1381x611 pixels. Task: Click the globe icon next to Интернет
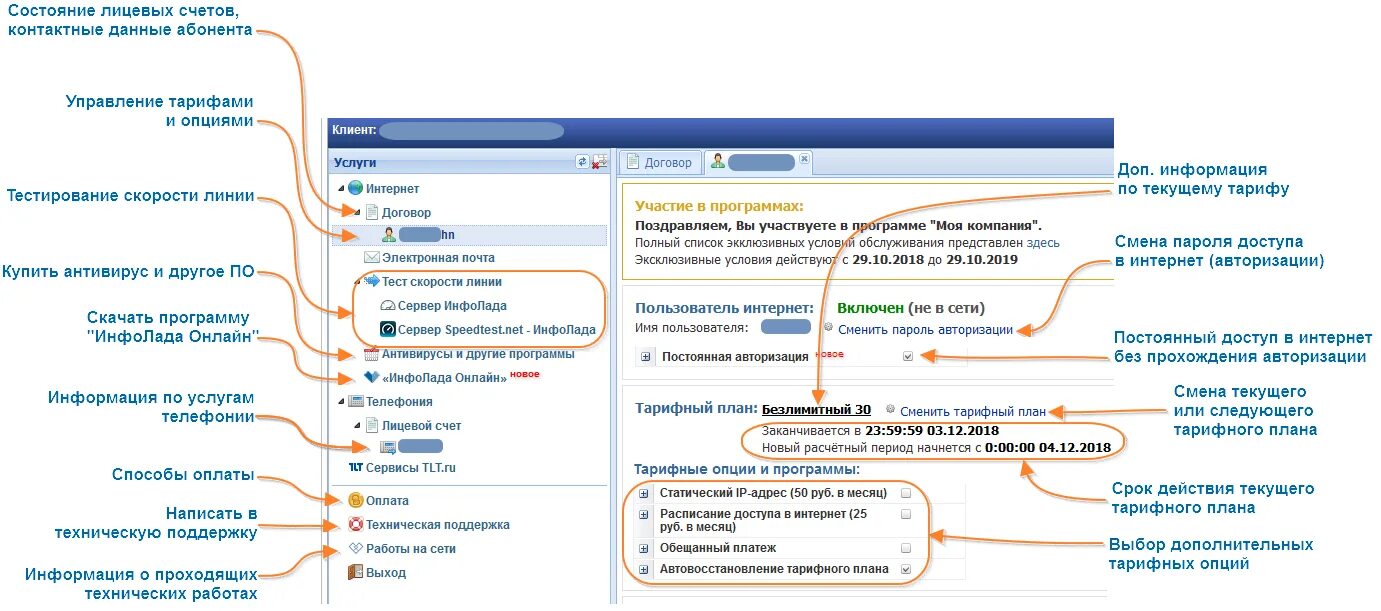[x=355, y=188]
